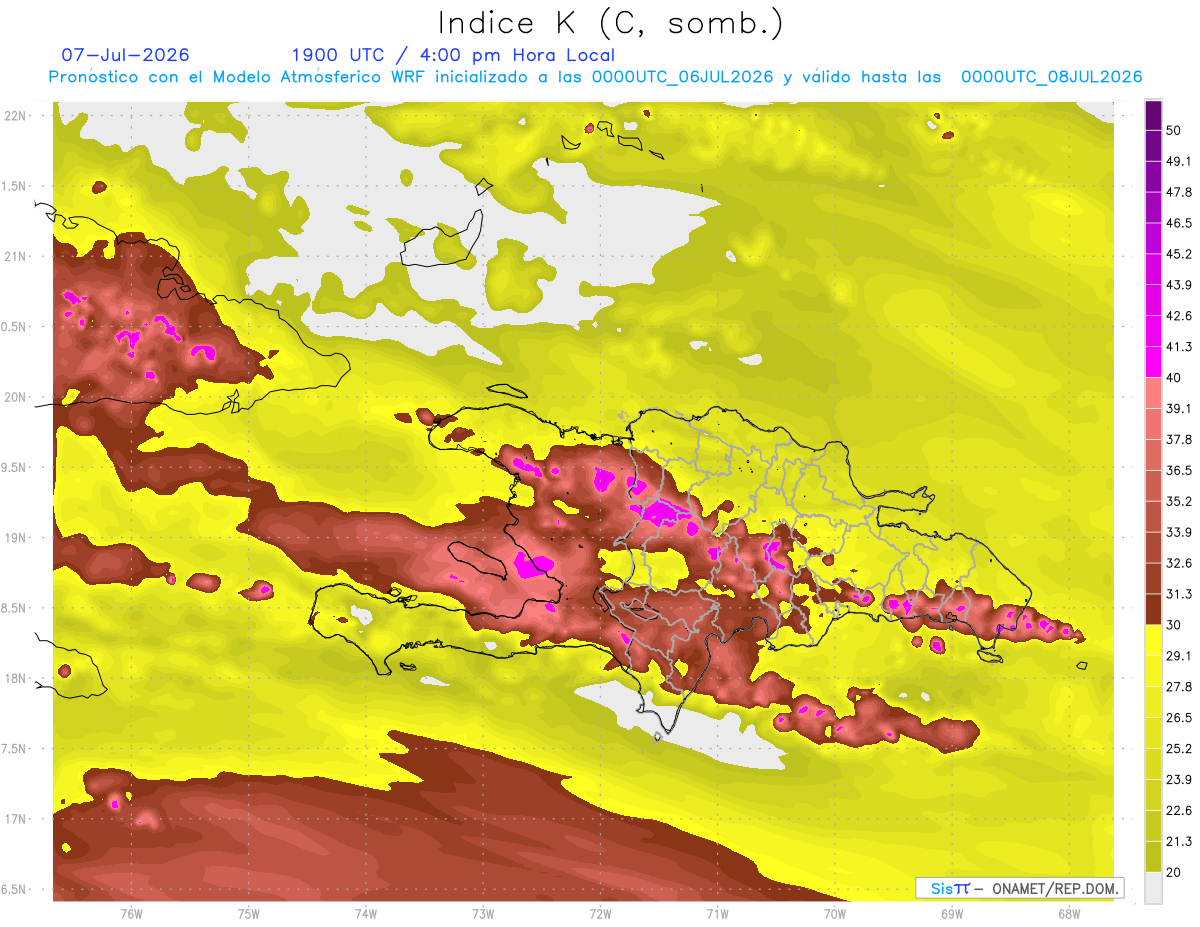This screenshot has height=927, width=1200.
Task: Click the legend value 32.6
Action: [x=1178, y=563]
